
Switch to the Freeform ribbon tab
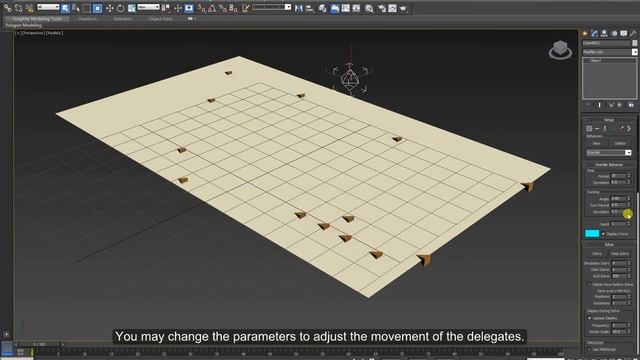pos(88,19)
